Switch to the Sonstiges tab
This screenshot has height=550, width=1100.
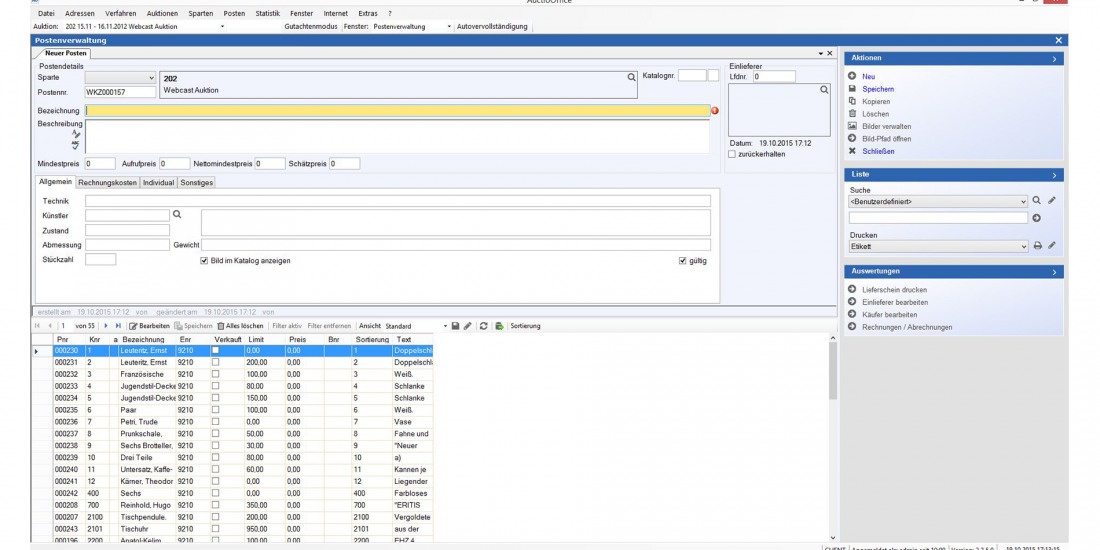point(196,182)
